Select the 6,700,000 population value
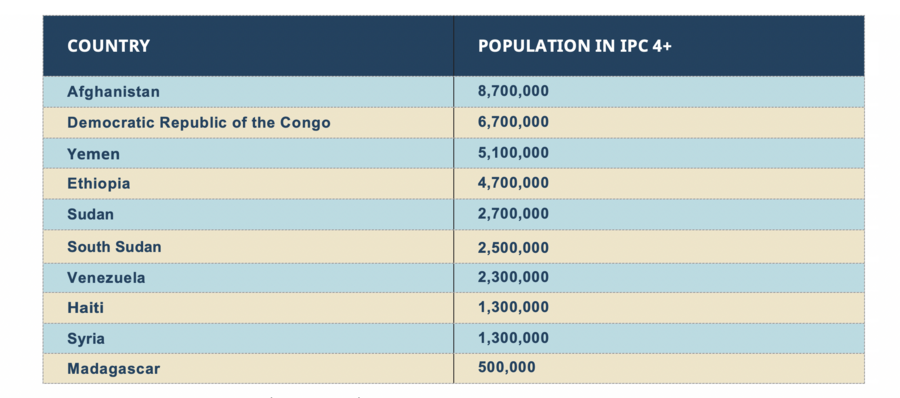This screenshot has height=398, width=900. (x=513, y=122)
